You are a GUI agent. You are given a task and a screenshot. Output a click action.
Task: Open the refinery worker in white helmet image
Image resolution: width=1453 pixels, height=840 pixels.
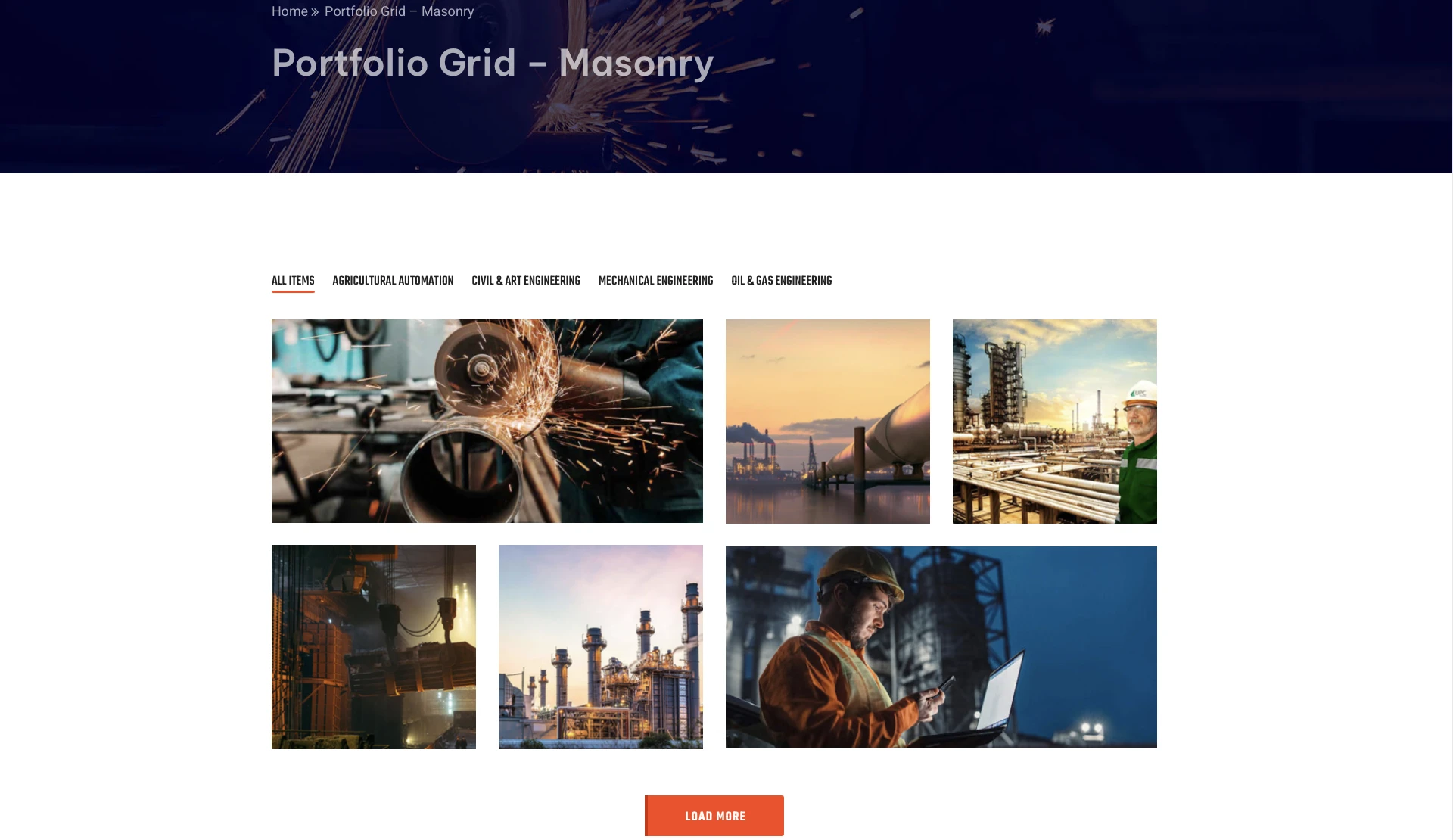(1055, 422)
